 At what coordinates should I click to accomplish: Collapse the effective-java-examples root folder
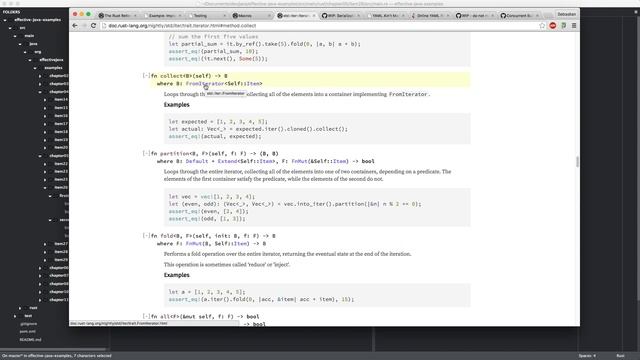click(5, 20)
